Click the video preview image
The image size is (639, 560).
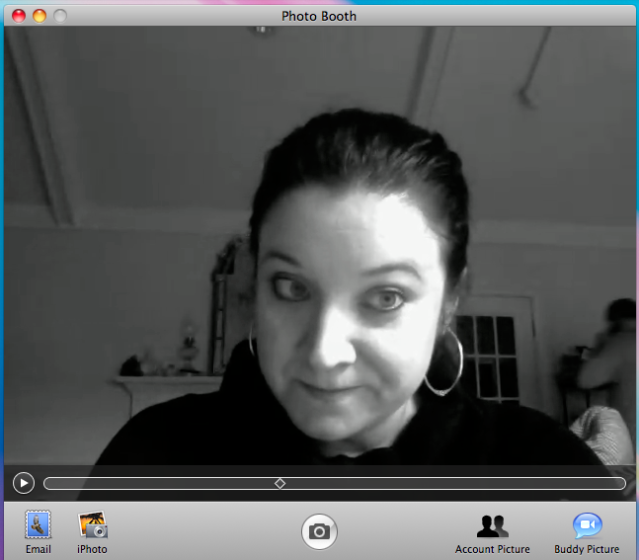[x=320, y=250]
